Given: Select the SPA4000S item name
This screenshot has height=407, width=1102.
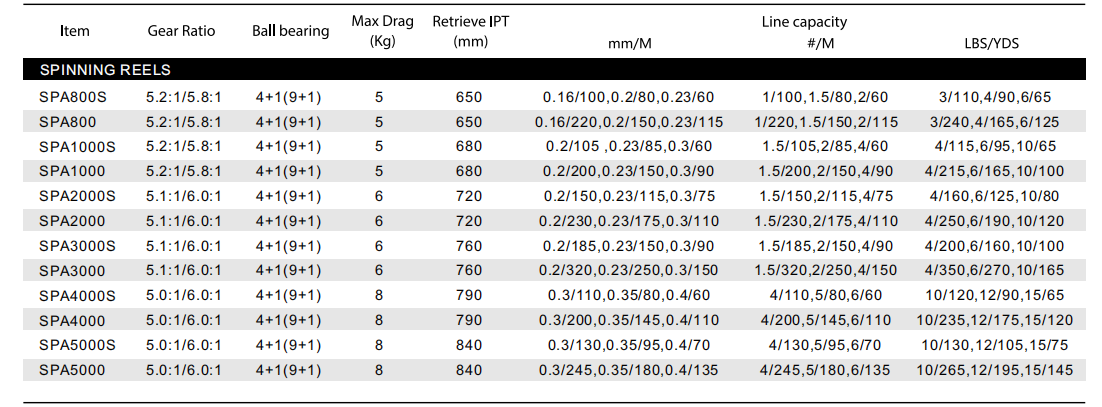Looking at the screenshot, I should [77, 295].
